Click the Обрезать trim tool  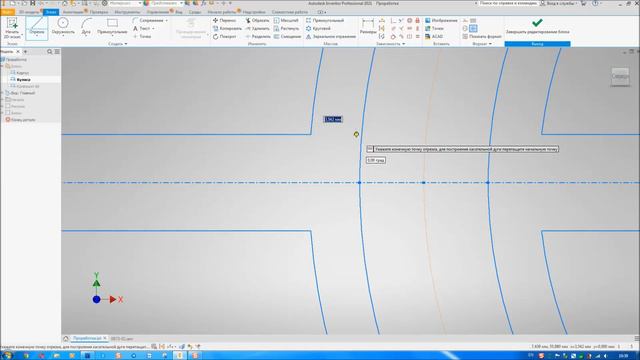(257, 20)
